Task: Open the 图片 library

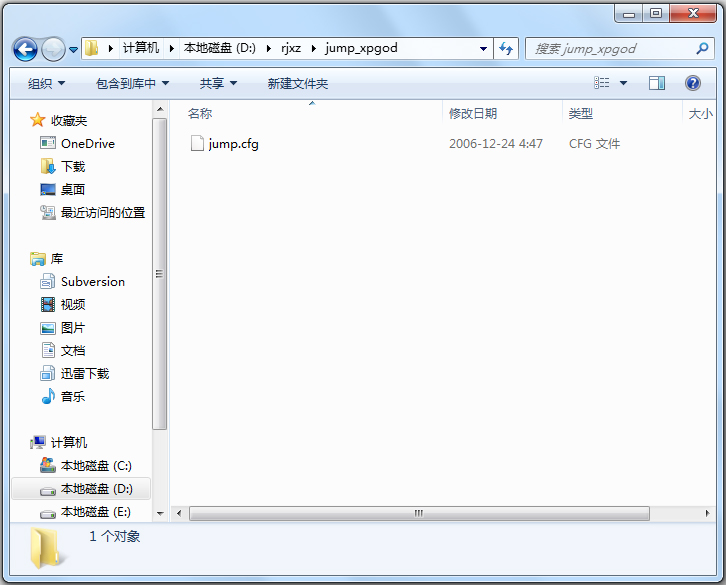Action: click(x=73, y=328)
